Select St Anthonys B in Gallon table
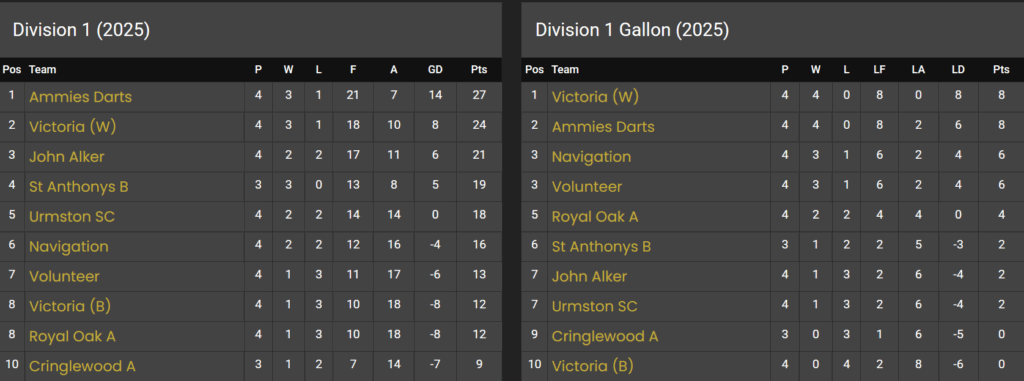The image size is (1024, 381). point(601,247)
